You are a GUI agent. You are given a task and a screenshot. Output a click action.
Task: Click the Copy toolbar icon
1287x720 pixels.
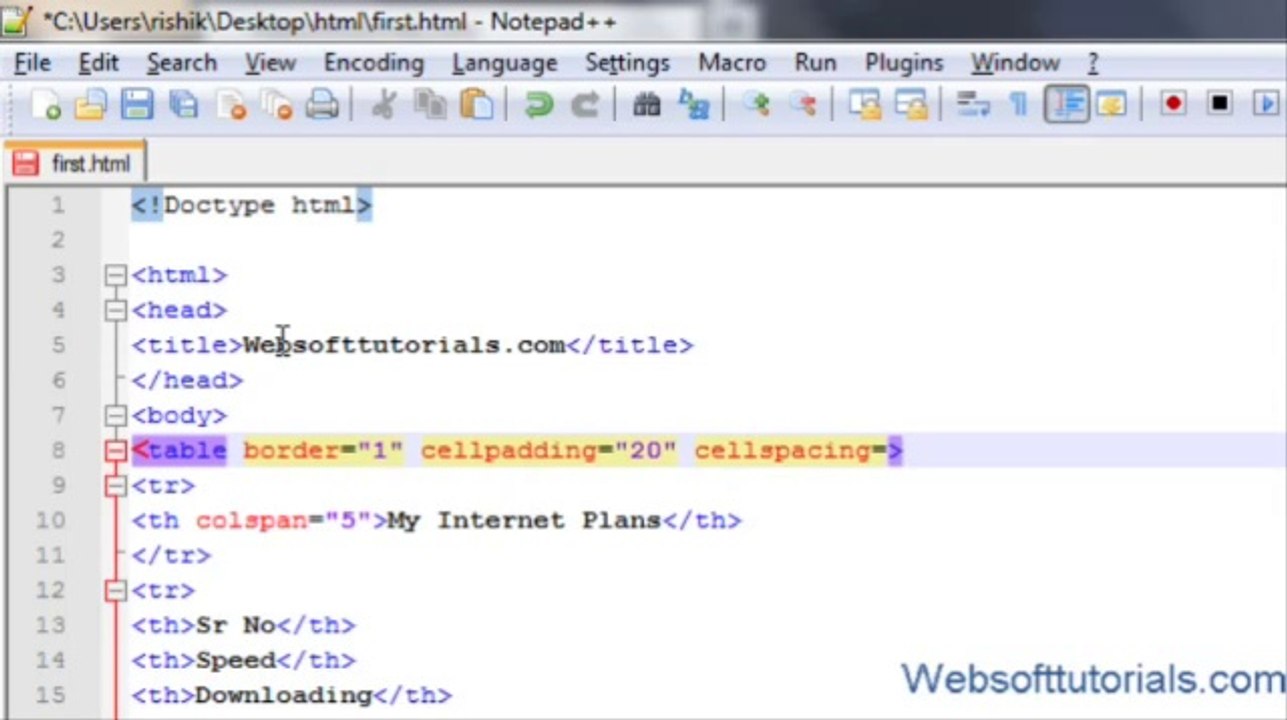pos(430,104)
